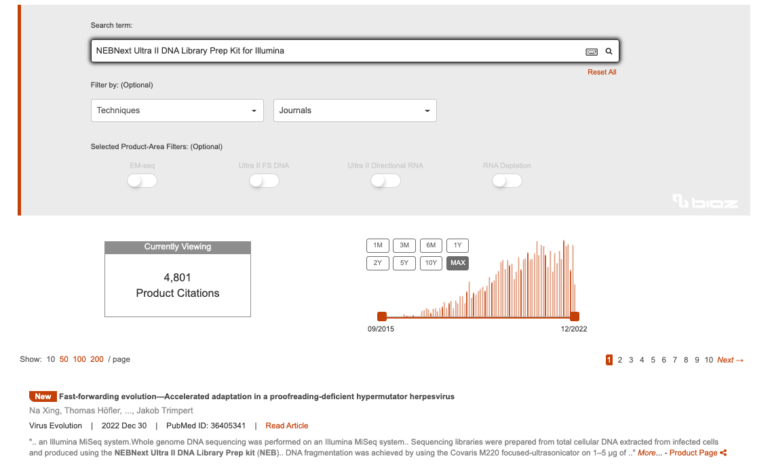The height and width of the screenshot is (469, 768).
Task: Click the left timeline slider handle at 09/2015
Action: click(x=381, y=316)
